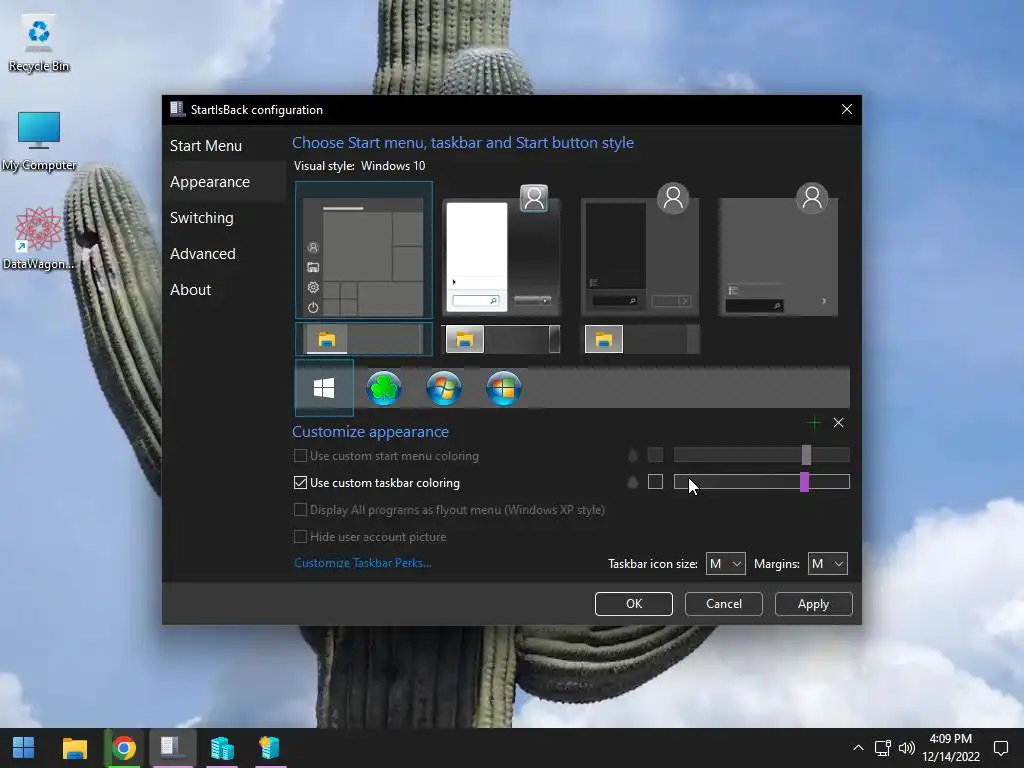Click the green plus add-style icon
The height and width of the screenshot is (768, 1024).
pos(814,423)
